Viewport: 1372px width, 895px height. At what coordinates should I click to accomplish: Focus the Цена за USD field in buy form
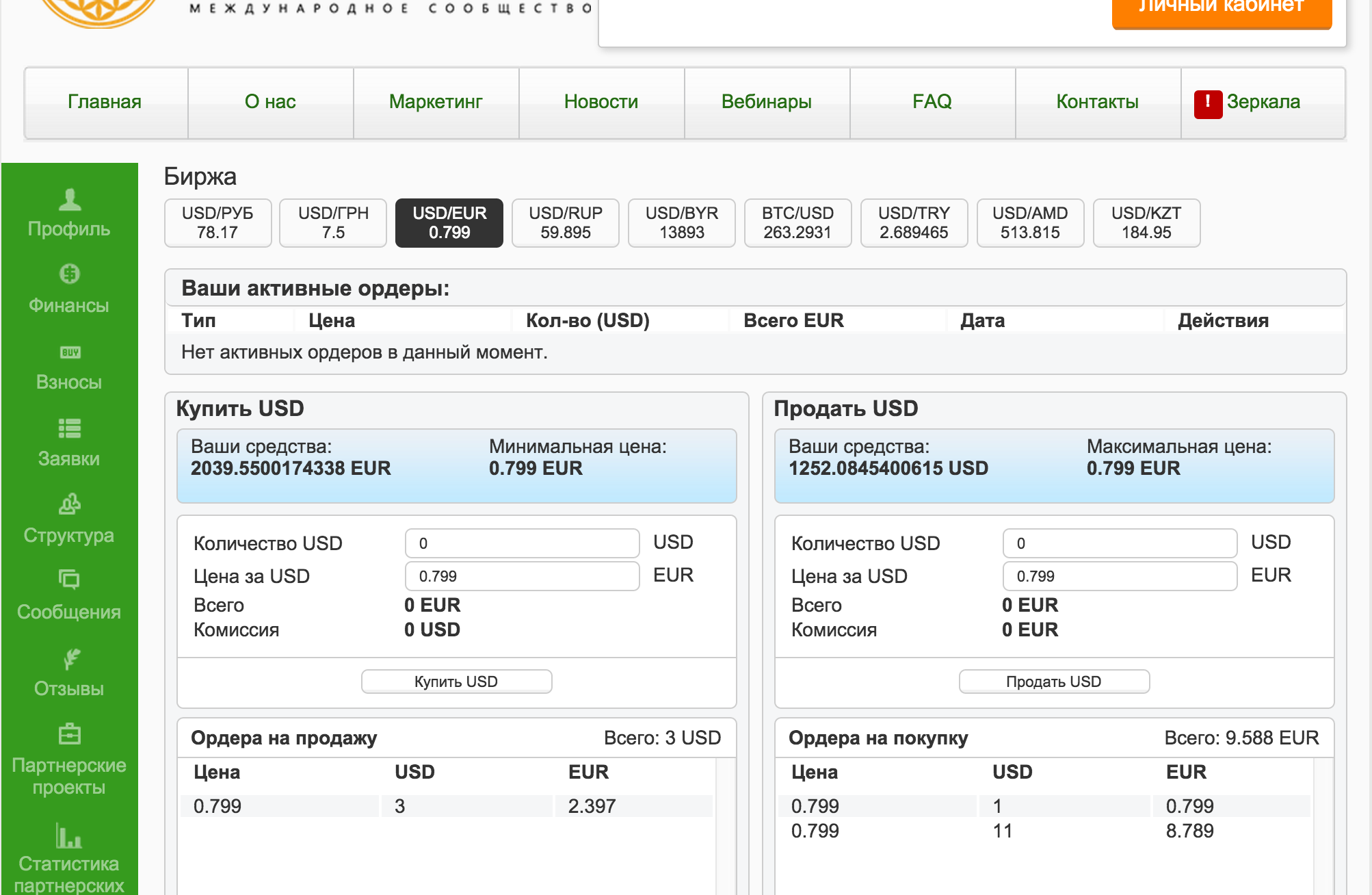point(523,576)
